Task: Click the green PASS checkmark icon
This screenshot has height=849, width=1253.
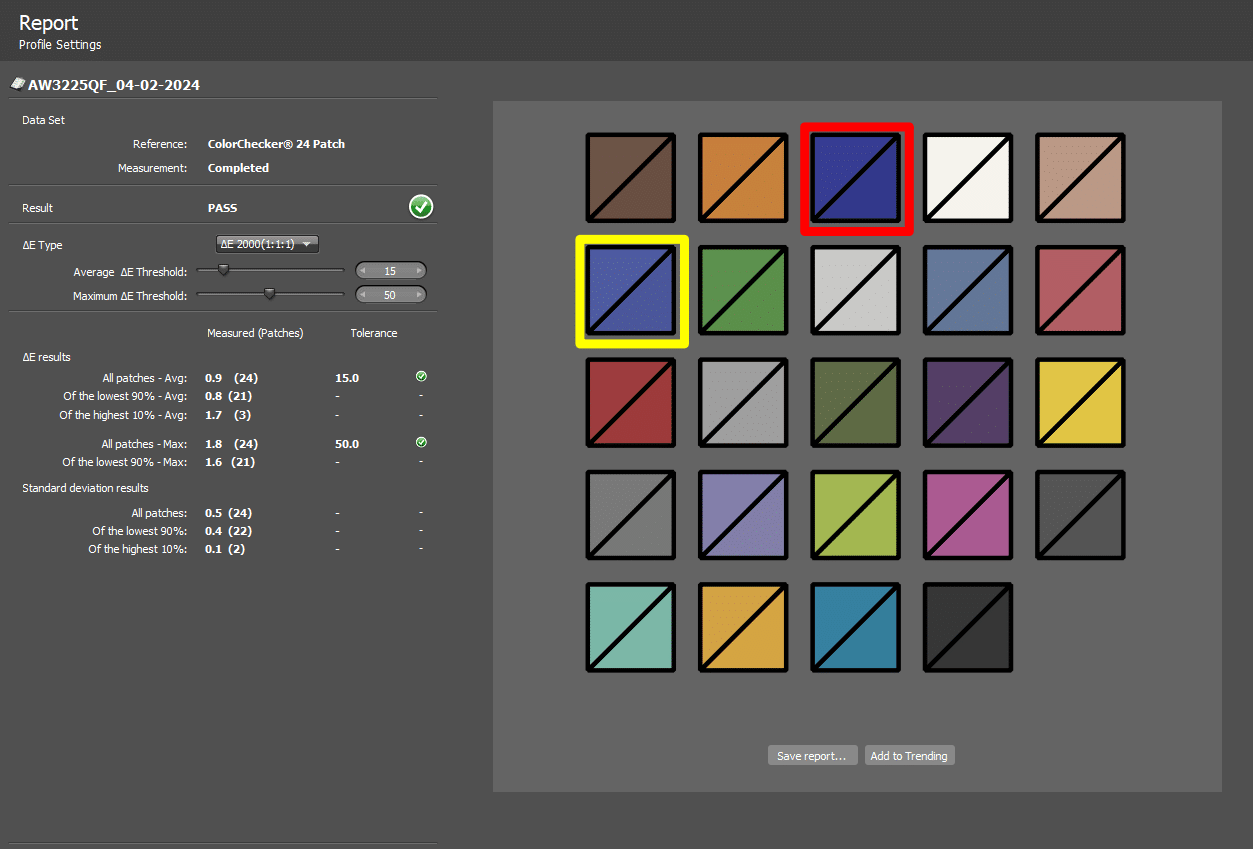Action: (421, 207)
